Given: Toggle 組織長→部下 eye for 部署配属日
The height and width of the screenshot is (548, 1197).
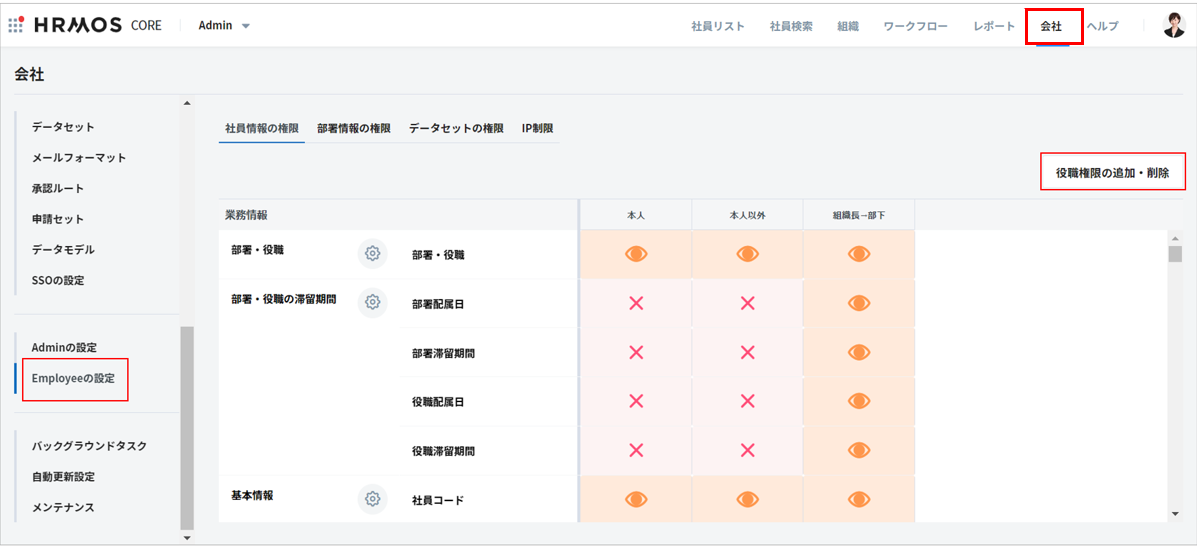Looking at the screenshot, I should click(859, 303).
